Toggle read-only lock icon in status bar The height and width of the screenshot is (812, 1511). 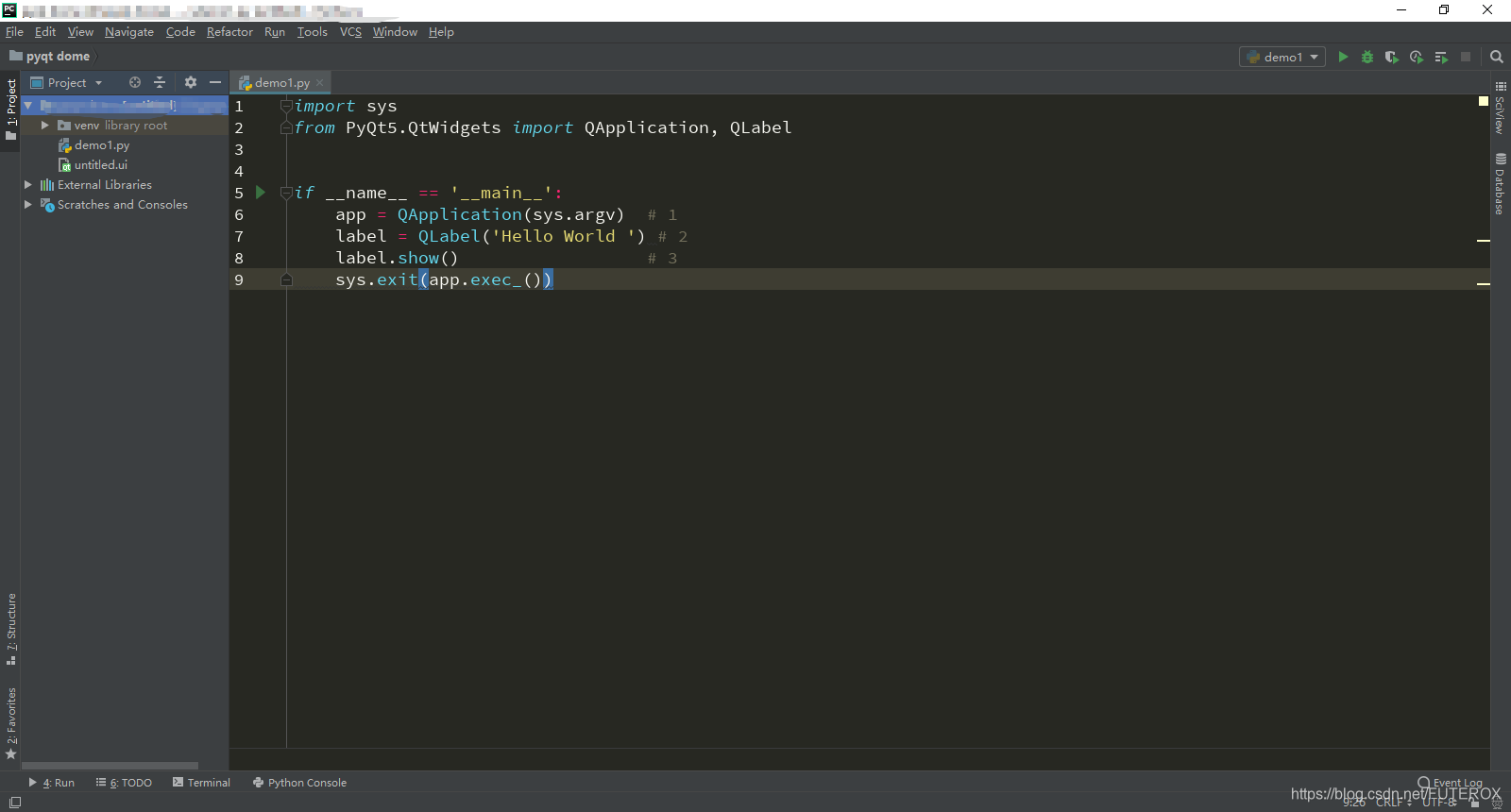coord(1475,803)
